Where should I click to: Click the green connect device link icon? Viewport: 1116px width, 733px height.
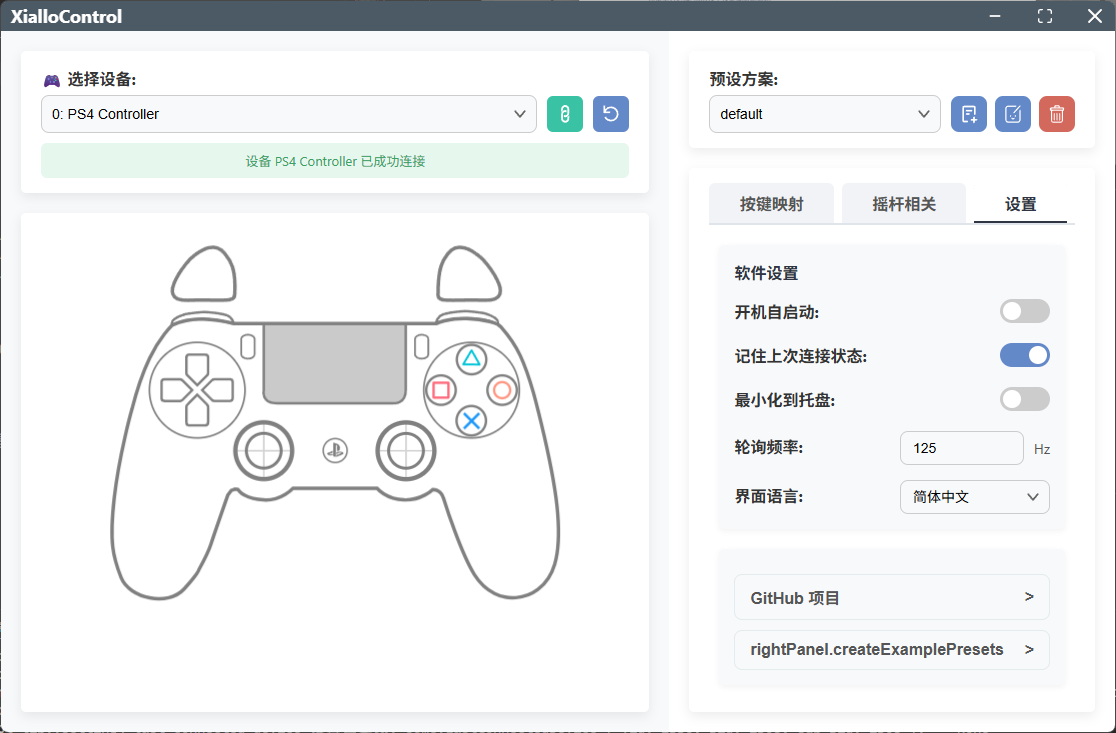click(564, 114)
